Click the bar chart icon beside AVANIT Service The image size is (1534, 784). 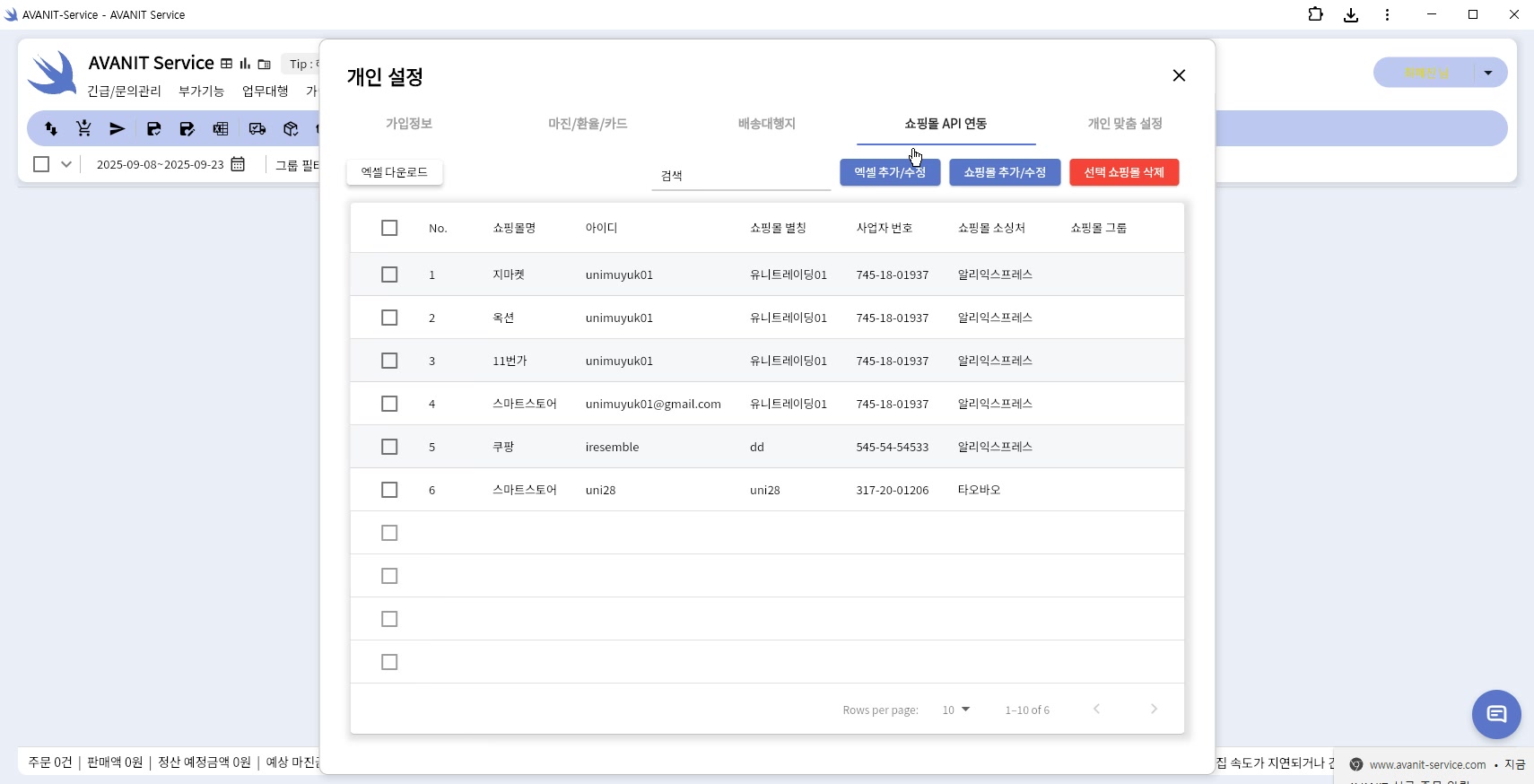tap(245, 64)
